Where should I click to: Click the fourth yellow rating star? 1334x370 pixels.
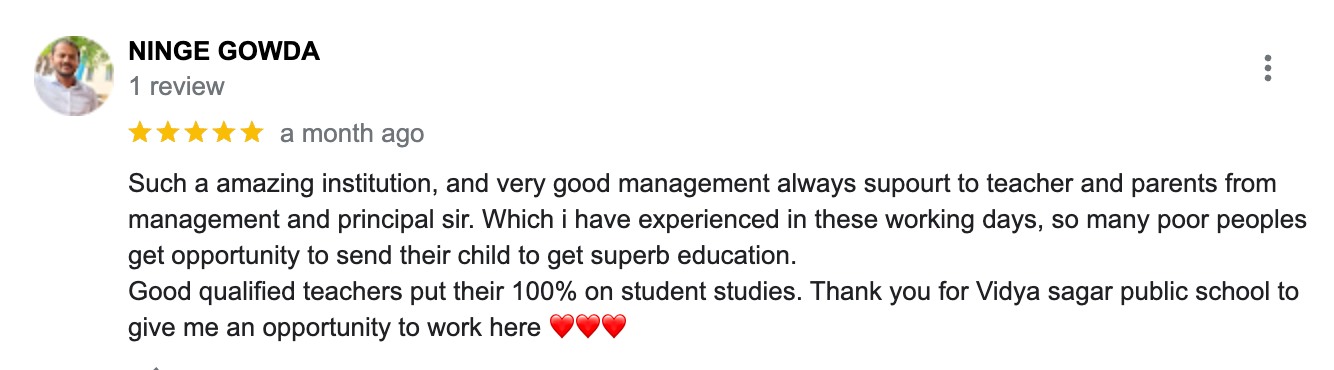pos(224,132)
